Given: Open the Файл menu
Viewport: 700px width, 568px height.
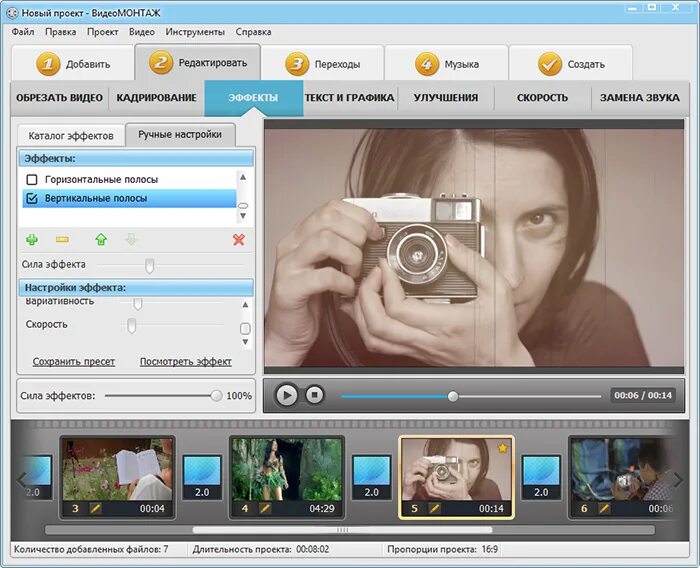Looking at the screenshot, I should (23, 32).
